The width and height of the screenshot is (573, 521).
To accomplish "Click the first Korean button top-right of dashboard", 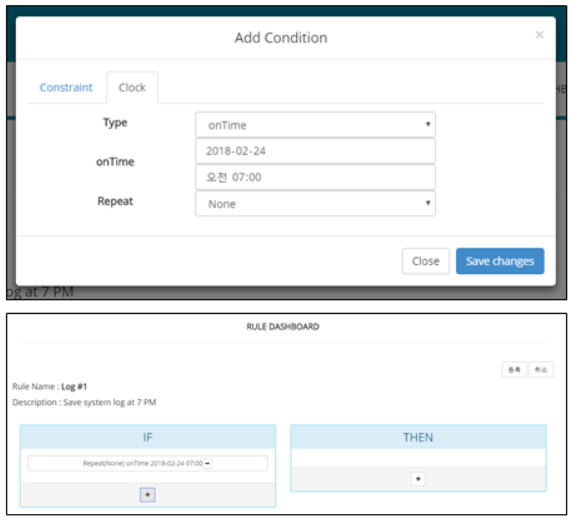I will tap(514, 370).
